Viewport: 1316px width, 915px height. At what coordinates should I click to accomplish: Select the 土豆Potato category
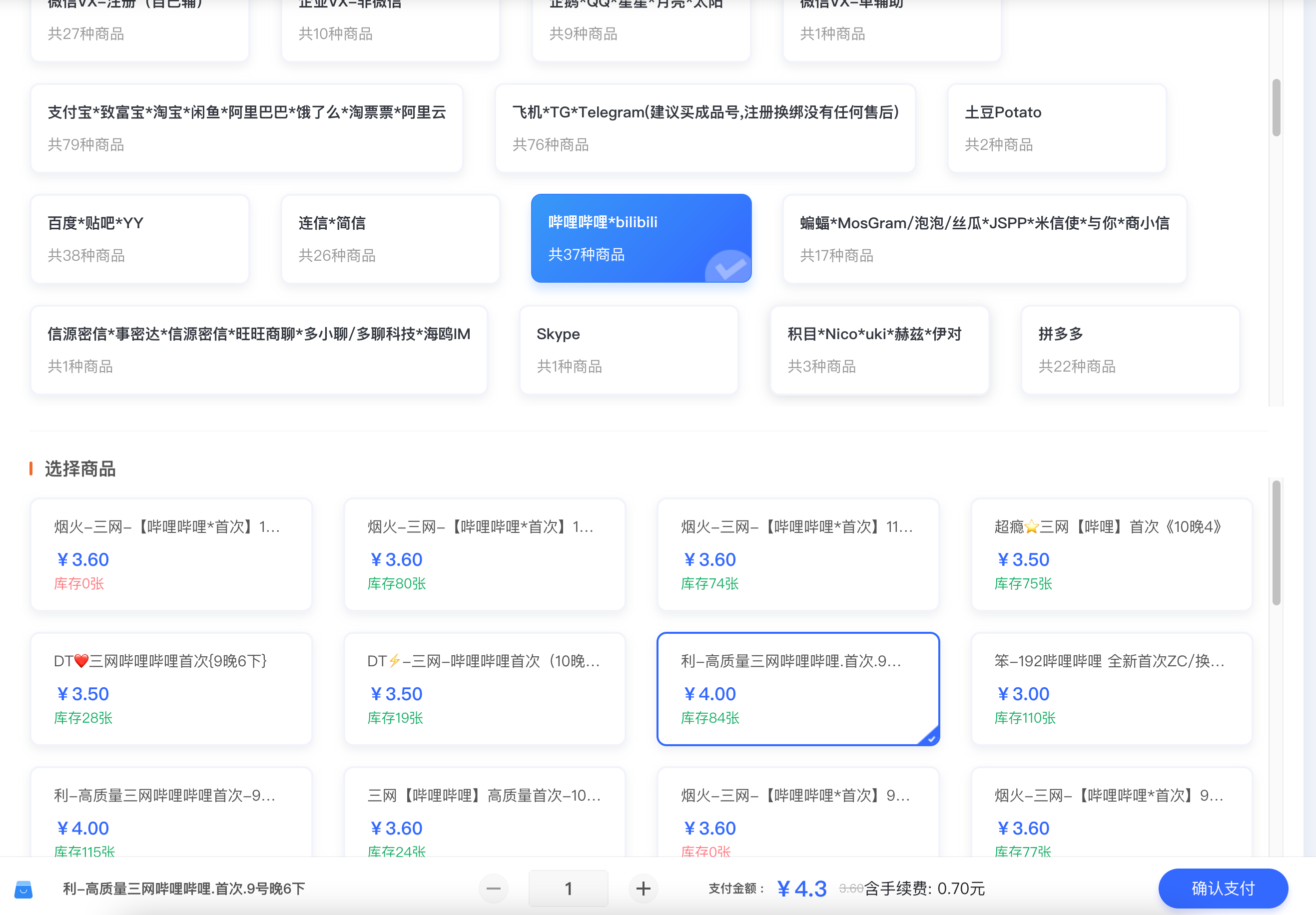coord(1057,128)
